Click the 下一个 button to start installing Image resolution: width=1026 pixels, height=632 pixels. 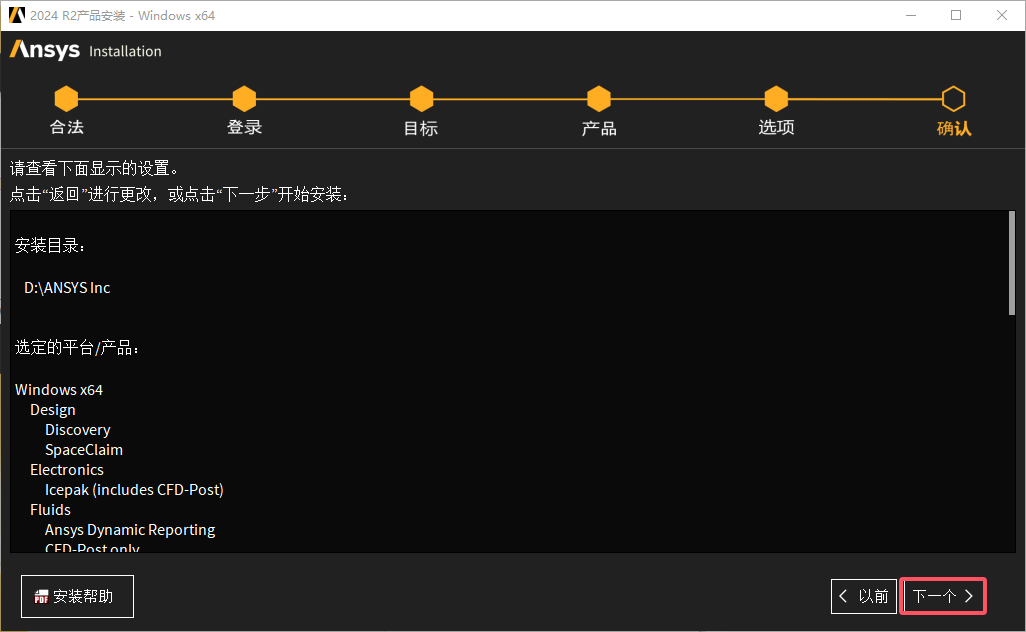[942, 596]
